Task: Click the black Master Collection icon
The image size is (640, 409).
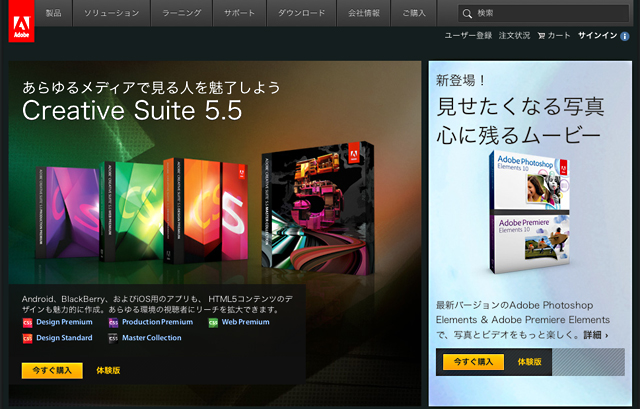Action: click(x=113, y=338)
